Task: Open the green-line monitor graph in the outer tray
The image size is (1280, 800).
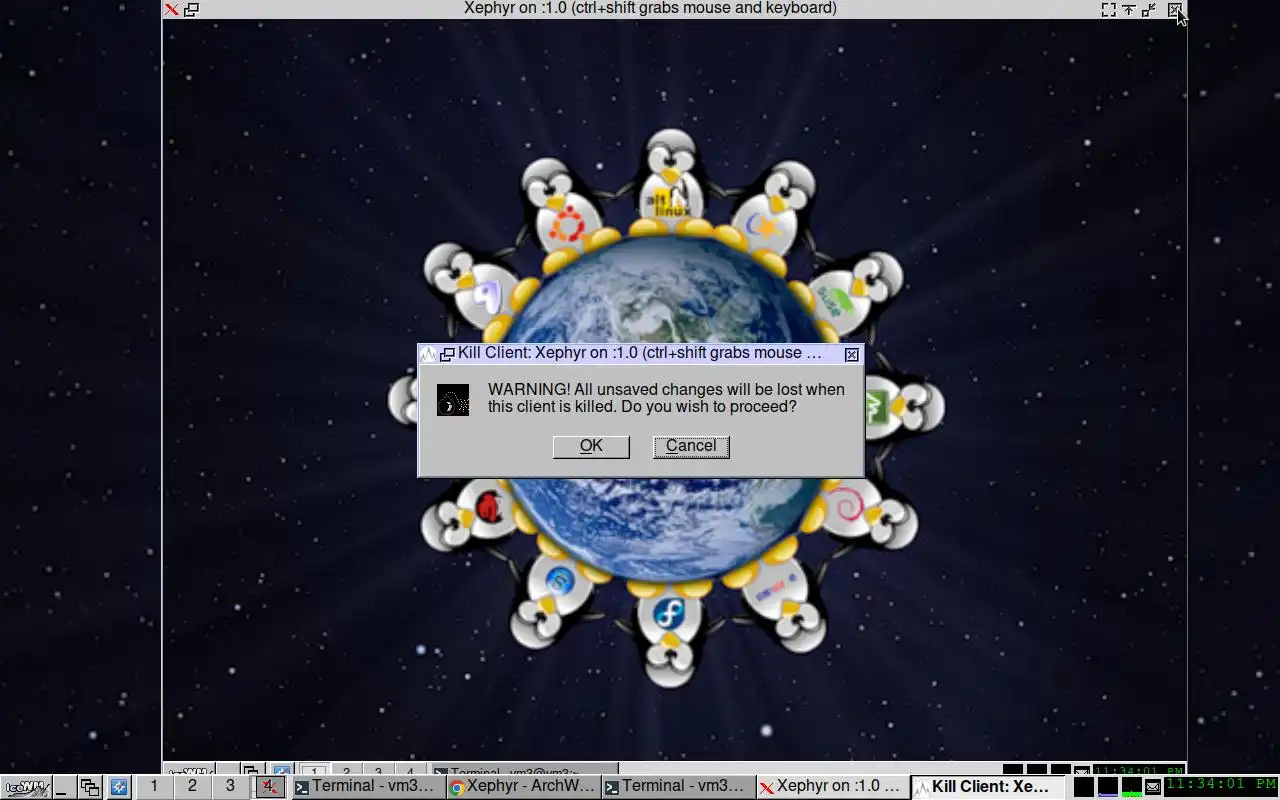Action: pyautogui.click(x=1132, y=786)
